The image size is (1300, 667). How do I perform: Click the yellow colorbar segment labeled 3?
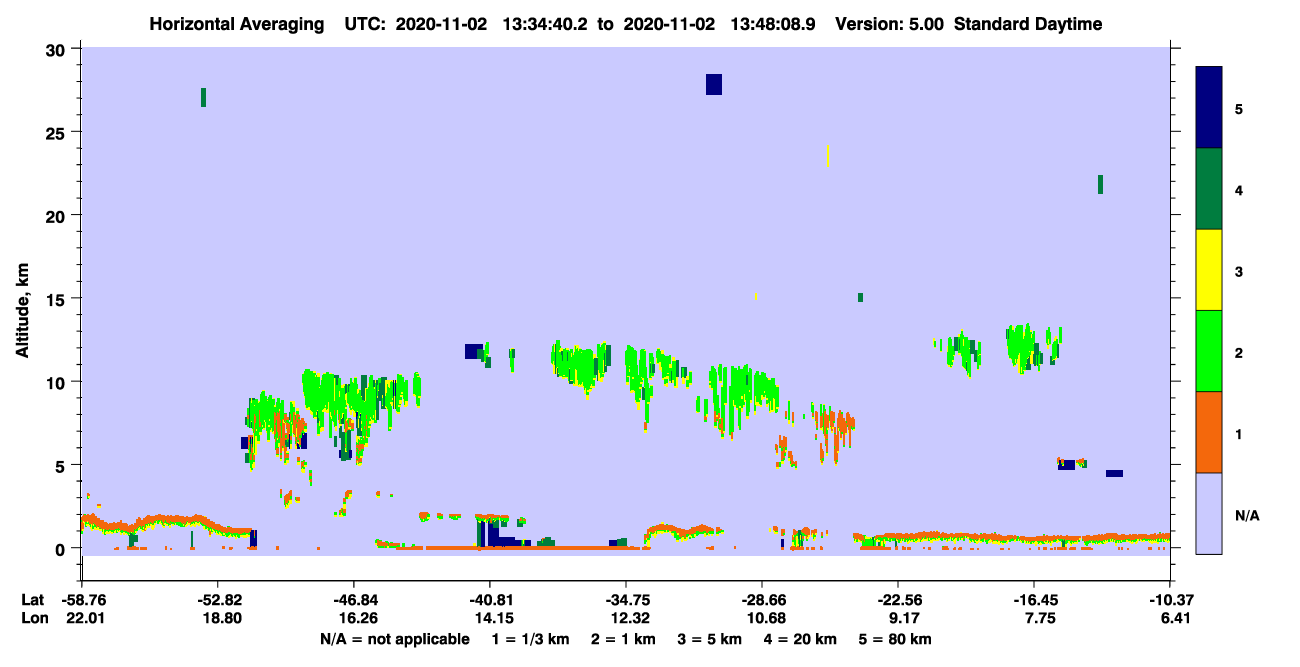pos(1209,270)
